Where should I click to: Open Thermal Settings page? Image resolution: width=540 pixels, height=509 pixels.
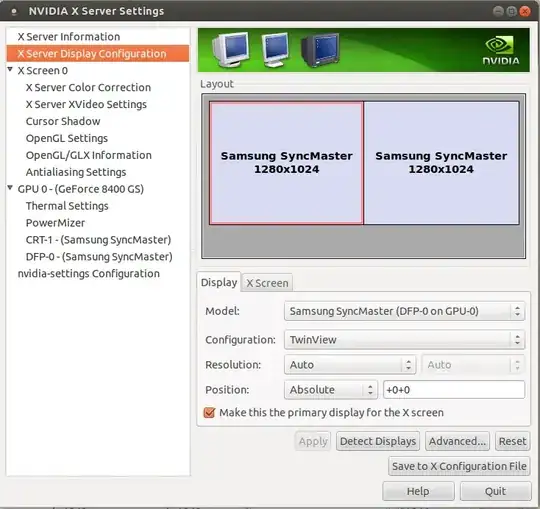[67, 206]
